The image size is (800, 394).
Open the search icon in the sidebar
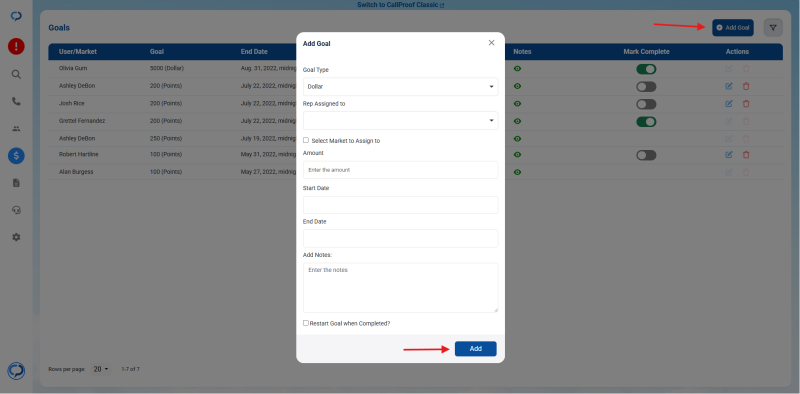16,75
